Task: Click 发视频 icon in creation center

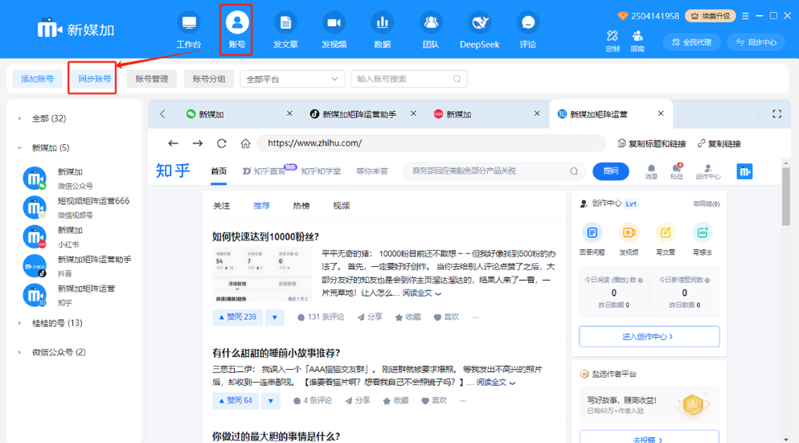Action: [x=629, y=233]
